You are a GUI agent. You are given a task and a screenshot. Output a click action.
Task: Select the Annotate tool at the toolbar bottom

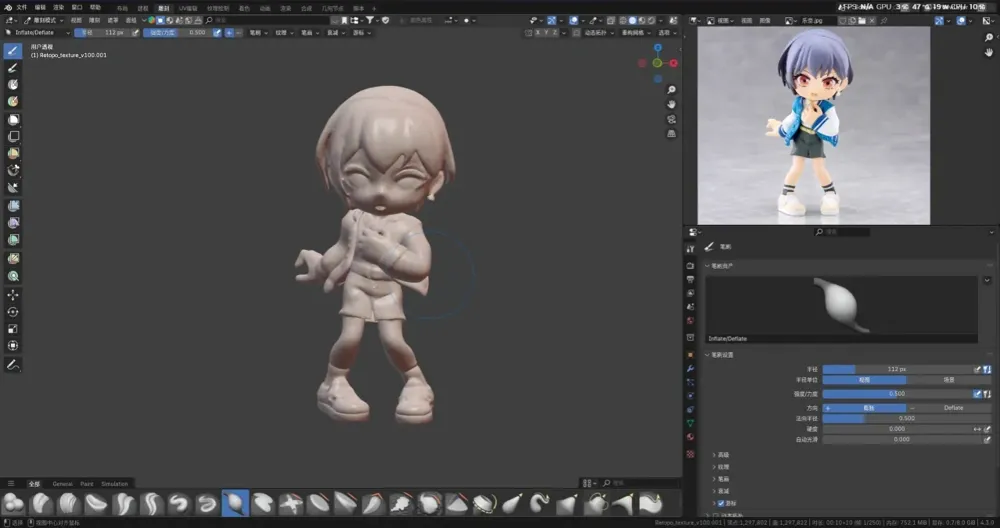[14, 365]
